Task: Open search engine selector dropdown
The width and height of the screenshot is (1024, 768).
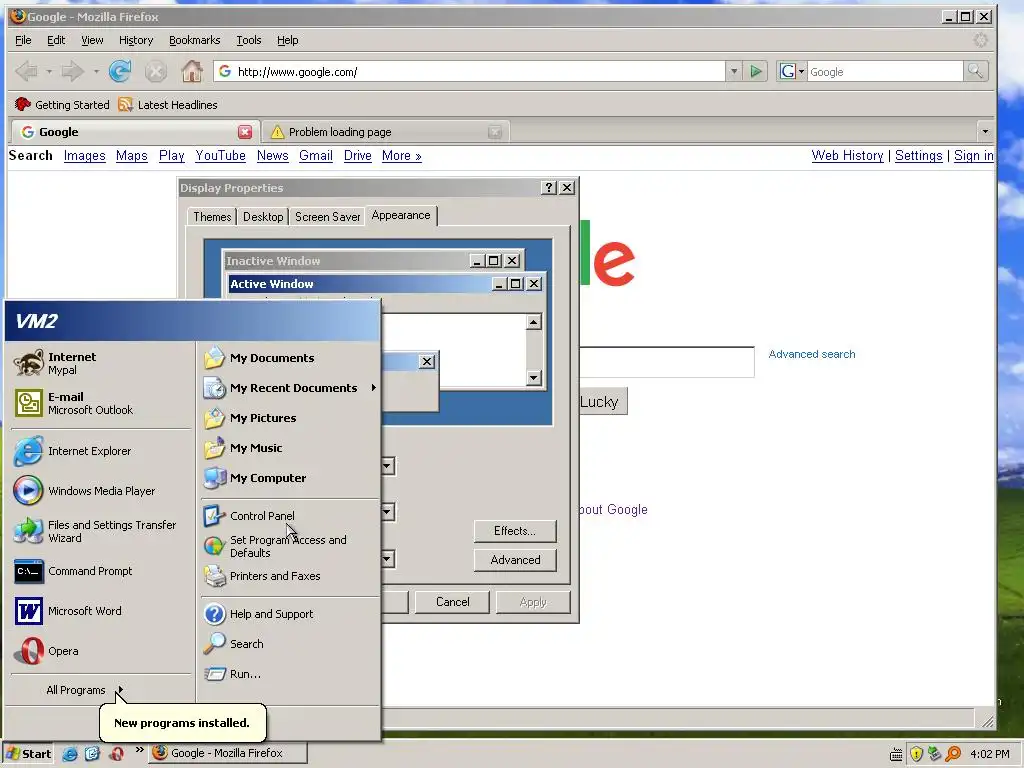Action: coord(792,71)
